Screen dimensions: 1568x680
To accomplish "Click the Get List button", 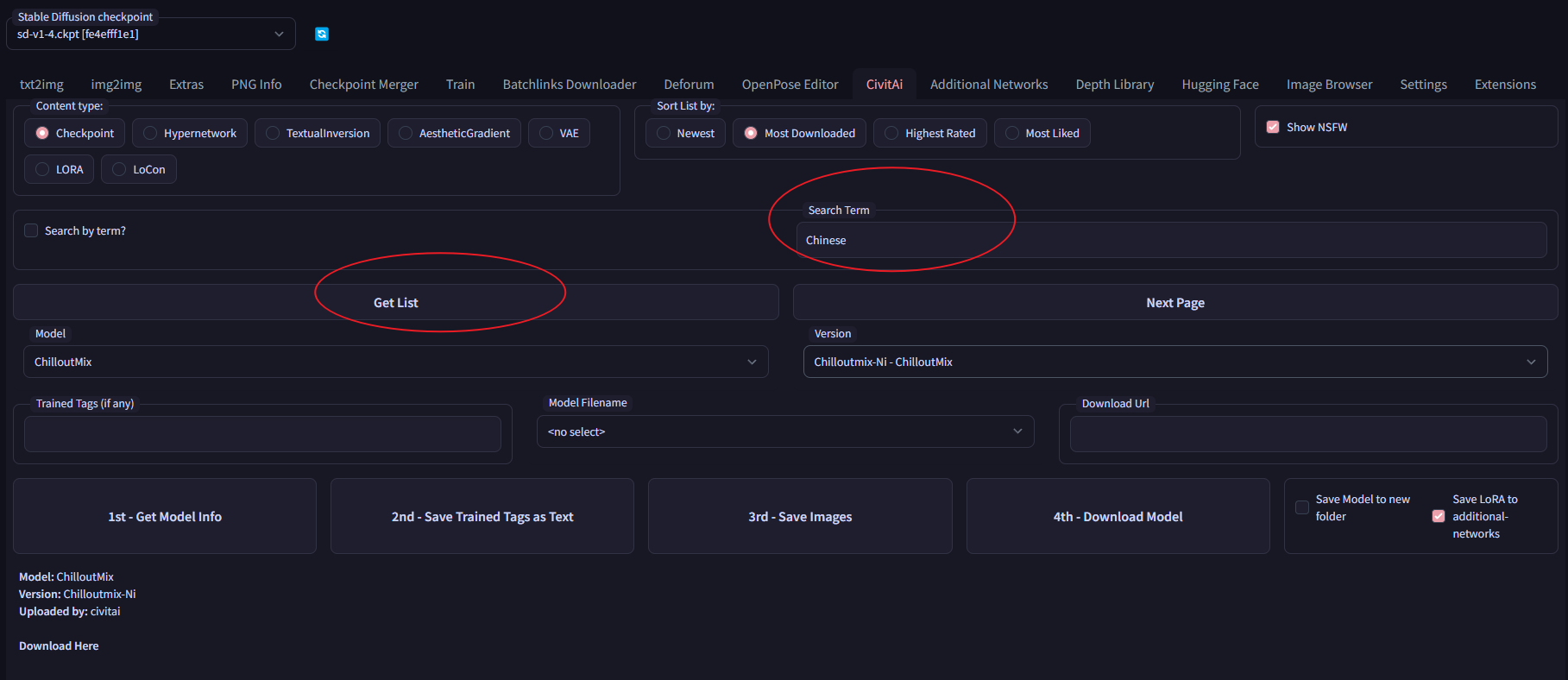I will click(x=396, y=302).
